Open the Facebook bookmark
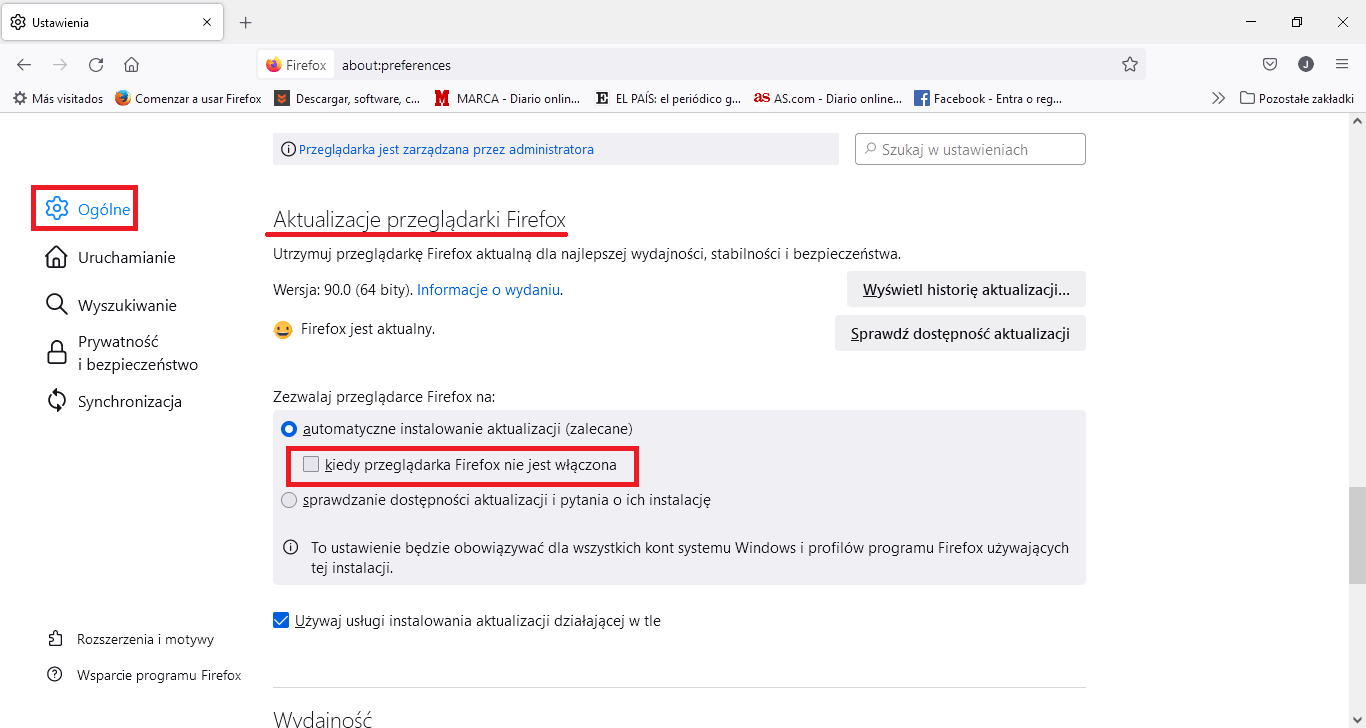This screenshot has height=728, width=1366. click(988, 98)
